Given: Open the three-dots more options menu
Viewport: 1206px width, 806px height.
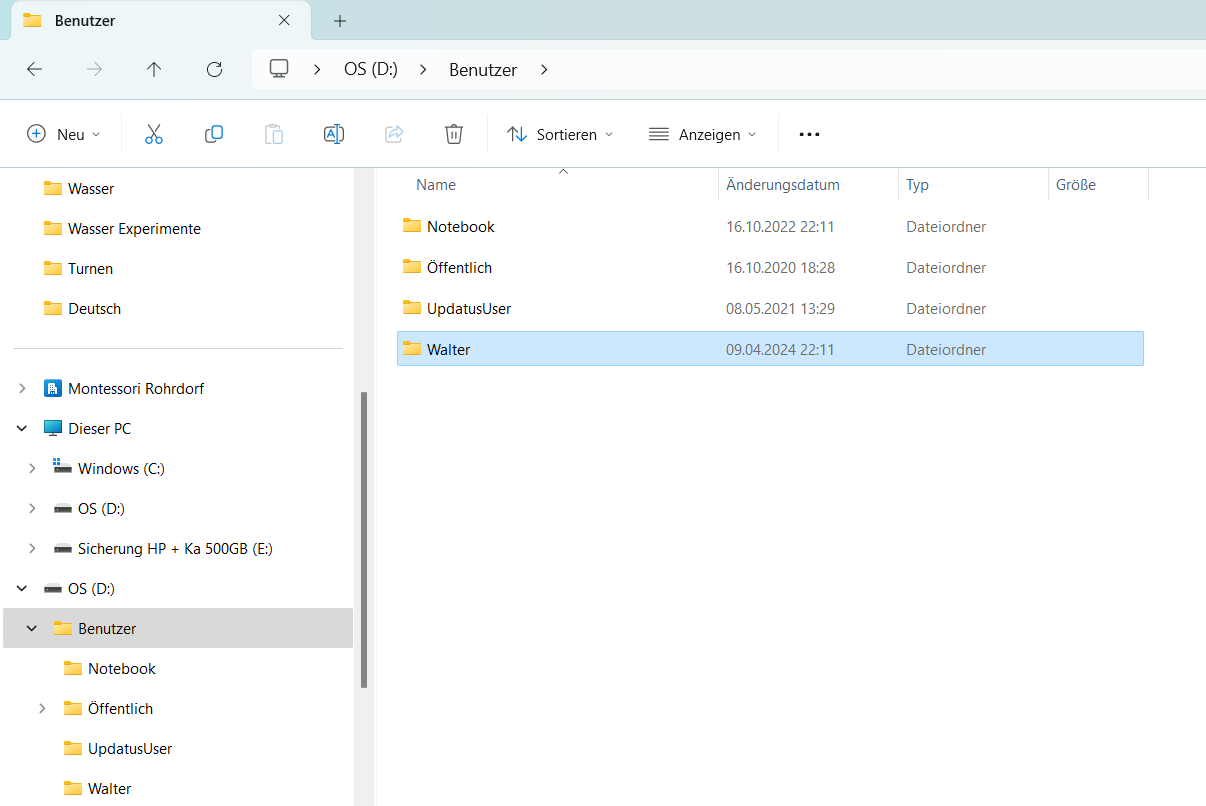Looking at the screenshot, I should click(809, 134).
